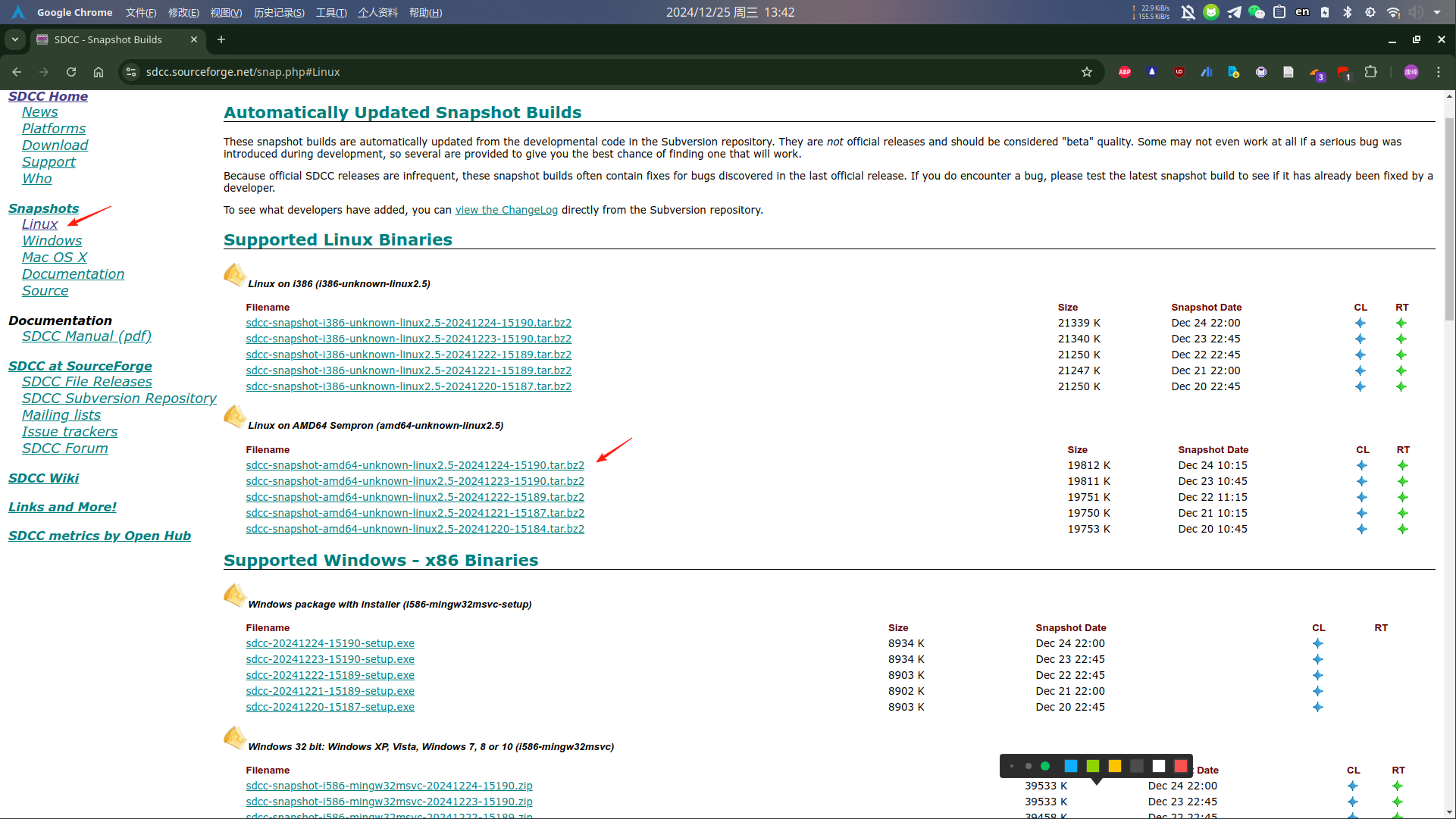Image resolution: width=1456 pixels, height=819 pixels.
Task: Open the ChangeLog icon for i386 20241224 build
Action: point(1360,323)
